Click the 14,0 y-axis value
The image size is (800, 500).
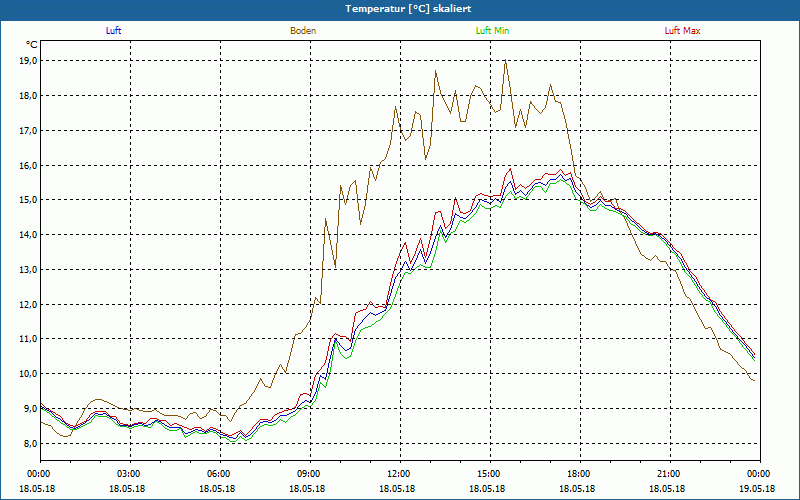[x=29, y=235]
